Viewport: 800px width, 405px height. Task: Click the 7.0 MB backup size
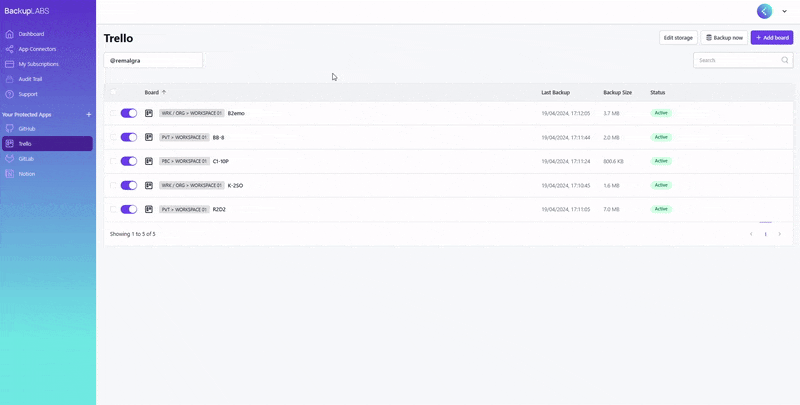(x=611, y=209)
